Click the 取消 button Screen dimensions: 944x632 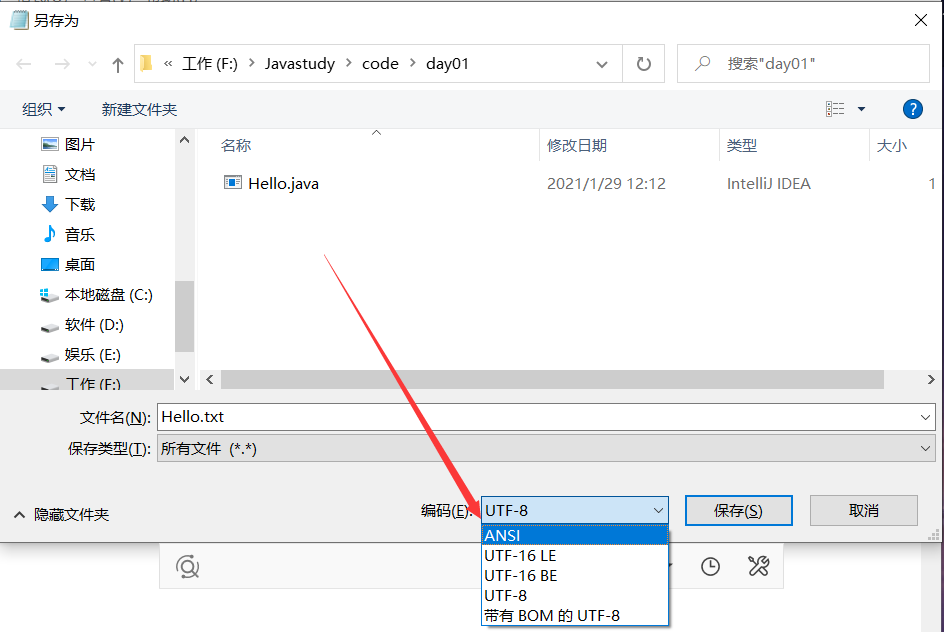point(863,510)
